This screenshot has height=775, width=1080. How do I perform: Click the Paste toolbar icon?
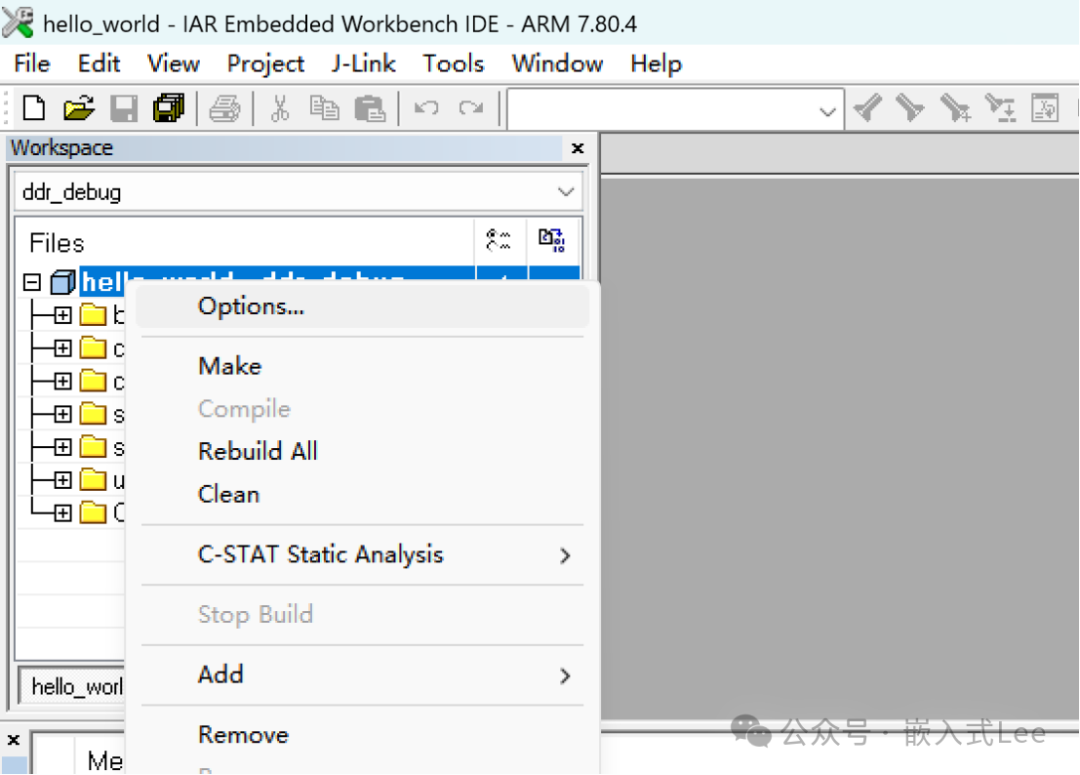click(371, 108)
